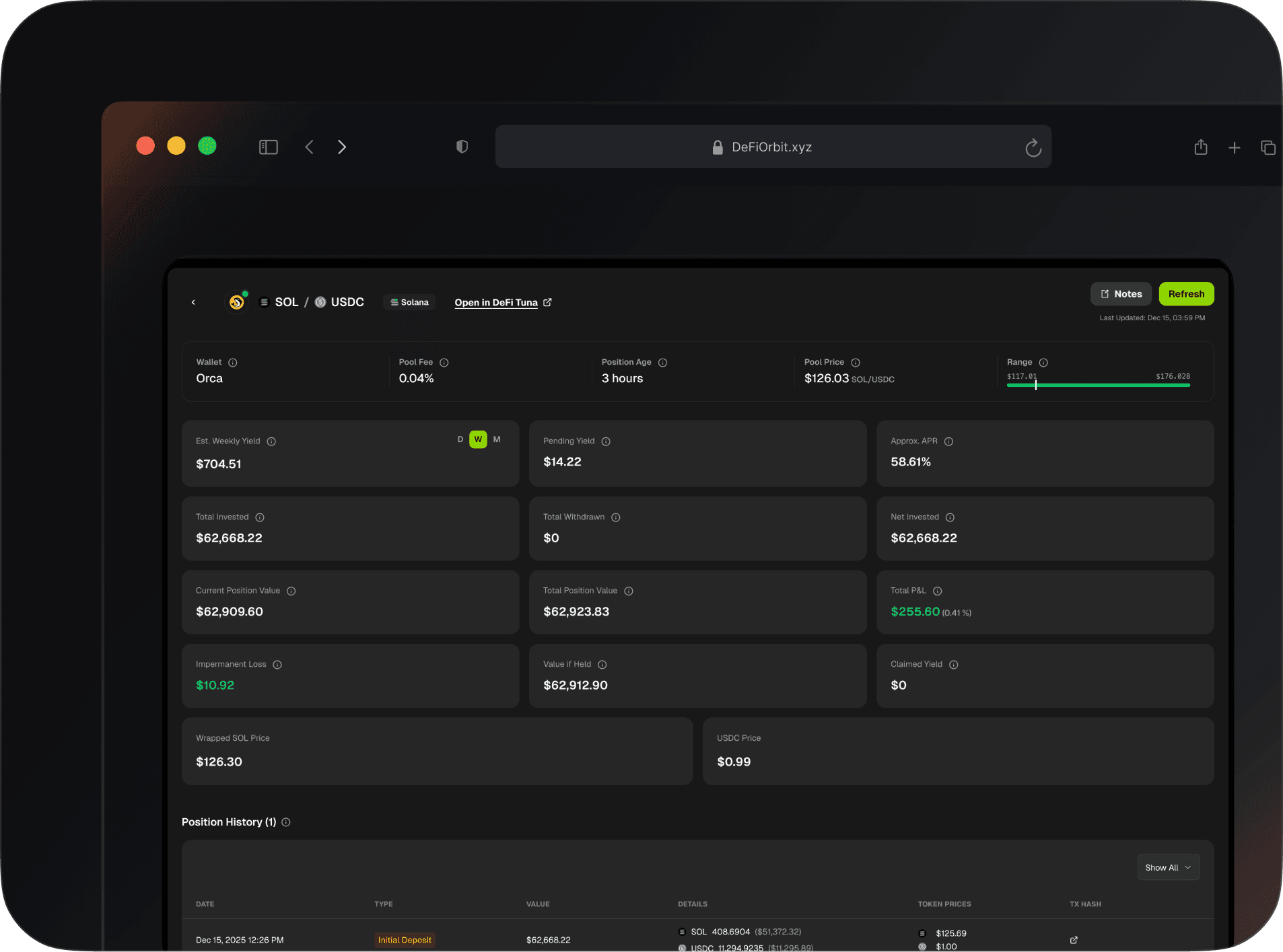Click the lock icon beside DeFiOrbit.xyz
This screenshot has height=952, width=1283.
pyautogui.click(x=718, y=147)
